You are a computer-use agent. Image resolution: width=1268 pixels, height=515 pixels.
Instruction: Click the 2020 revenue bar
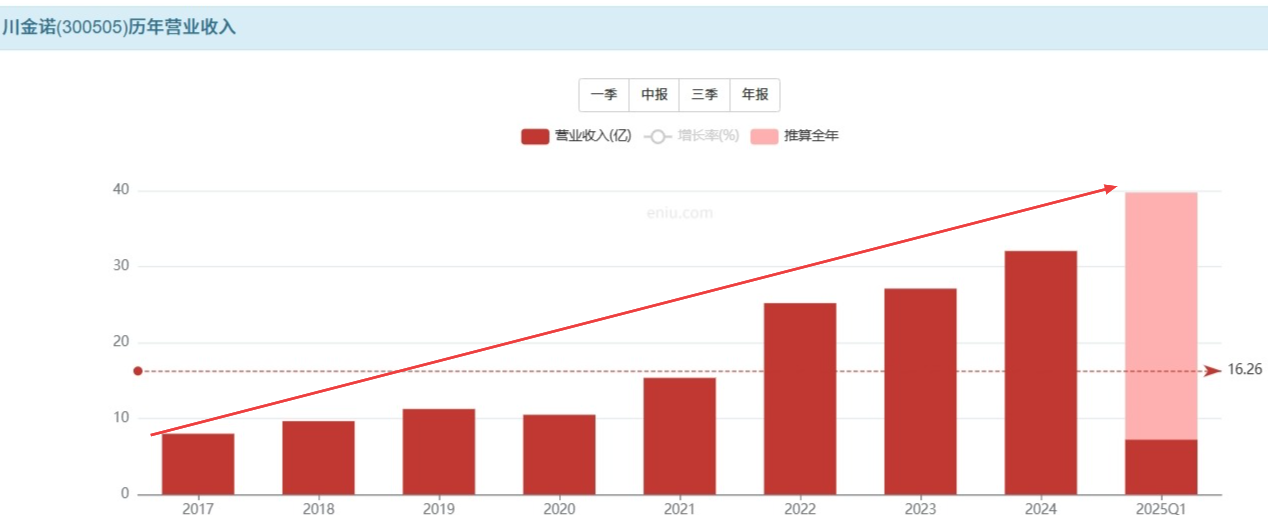coord(559,454)
